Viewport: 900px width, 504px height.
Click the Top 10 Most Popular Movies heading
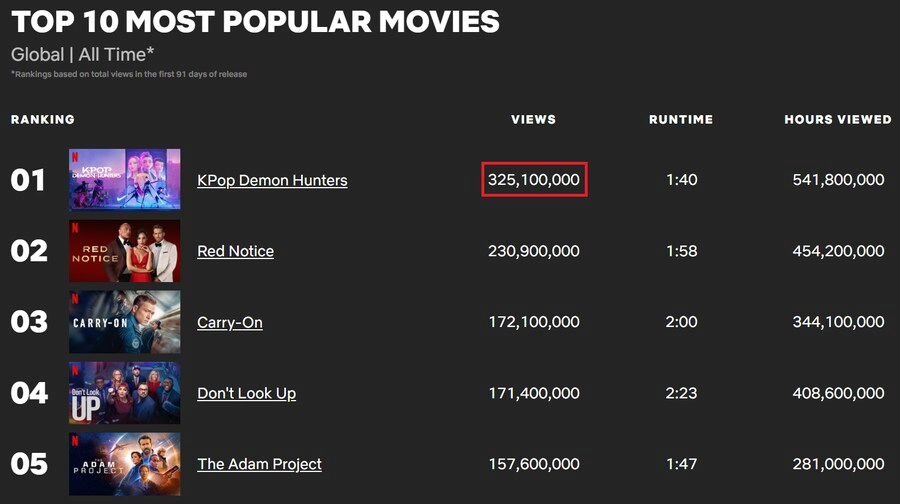pyautogui.click(x=255, y=20)
